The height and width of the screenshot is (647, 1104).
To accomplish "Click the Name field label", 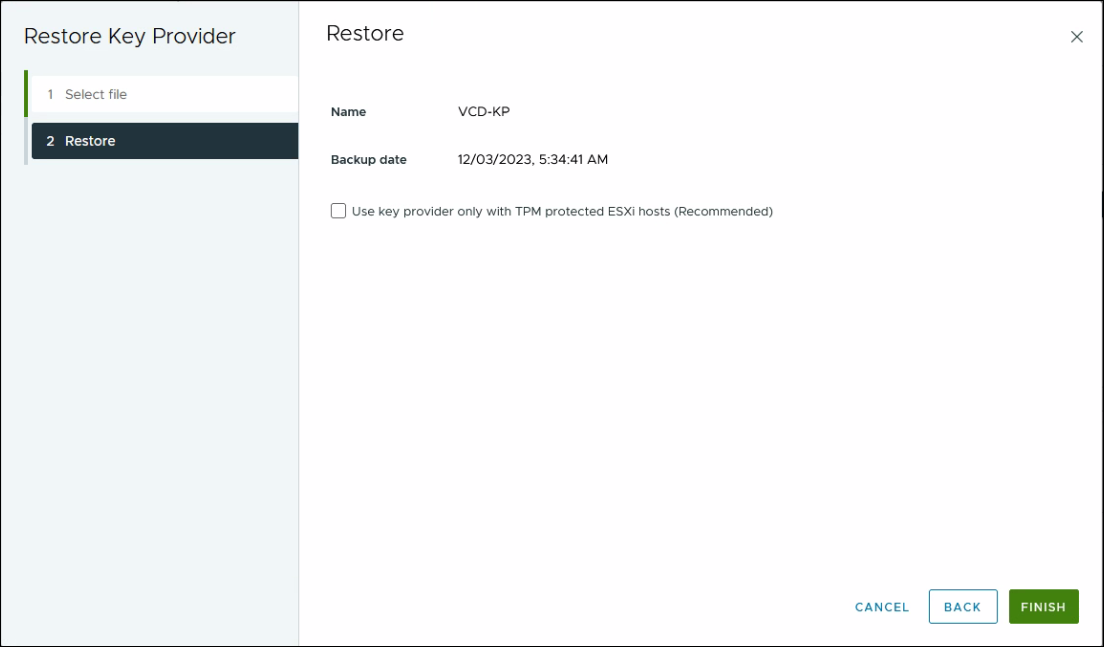I will [349, 111].
